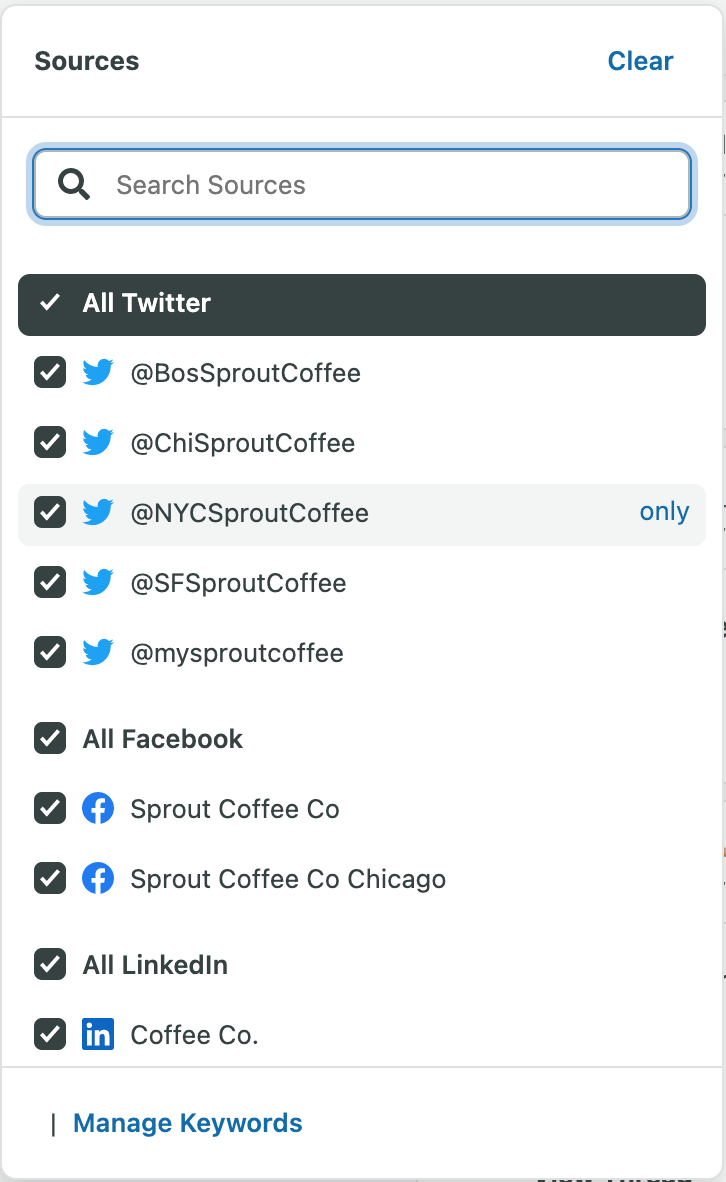Screen dimensions: 726x1182
Task: Click the Twitter bird icon for @NYCSproutCoffee
Action: click(x=98, y=513)
